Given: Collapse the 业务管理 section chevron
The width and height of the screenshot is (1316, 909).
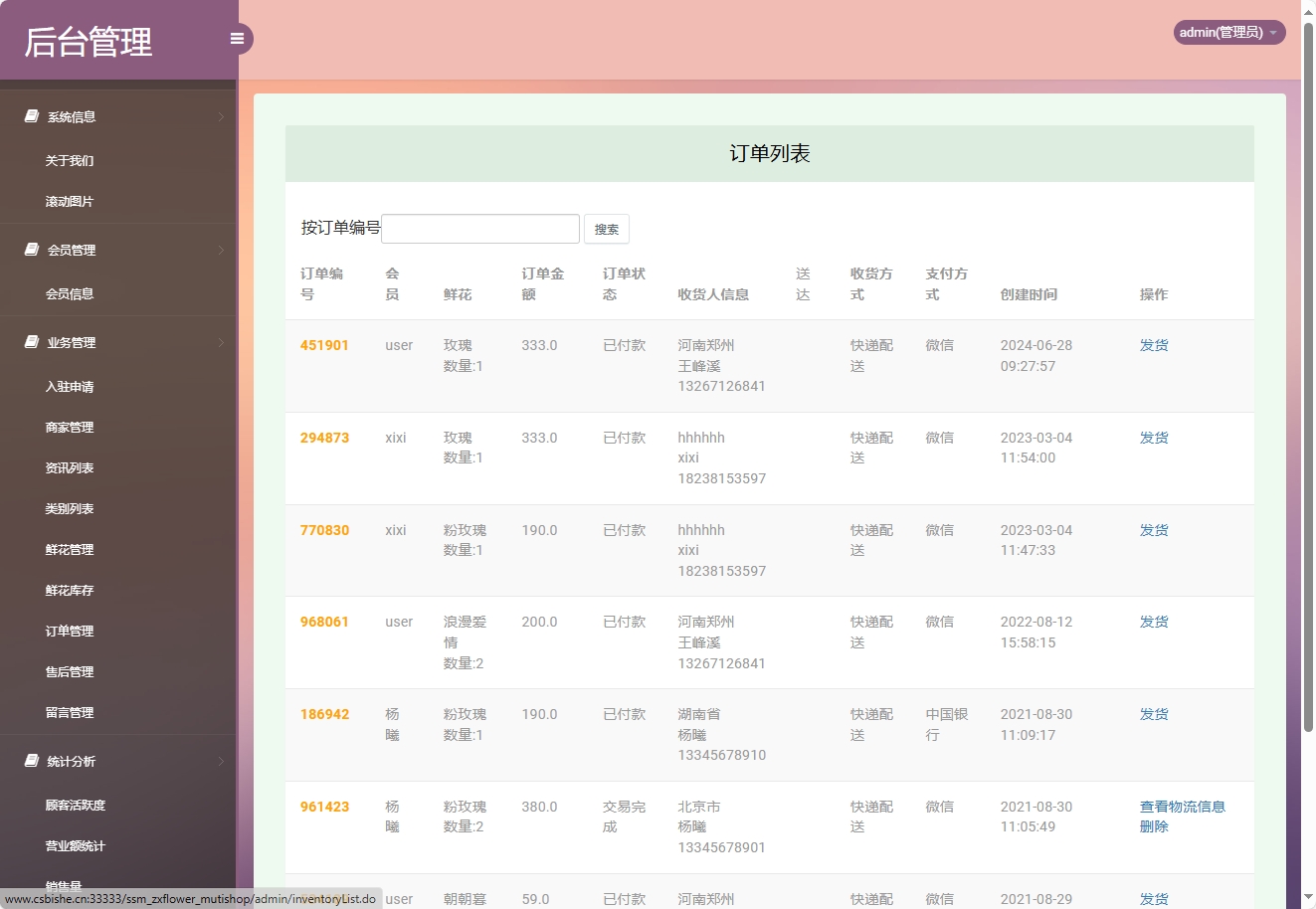Looking at the screenshot, I should coord(221,343).
